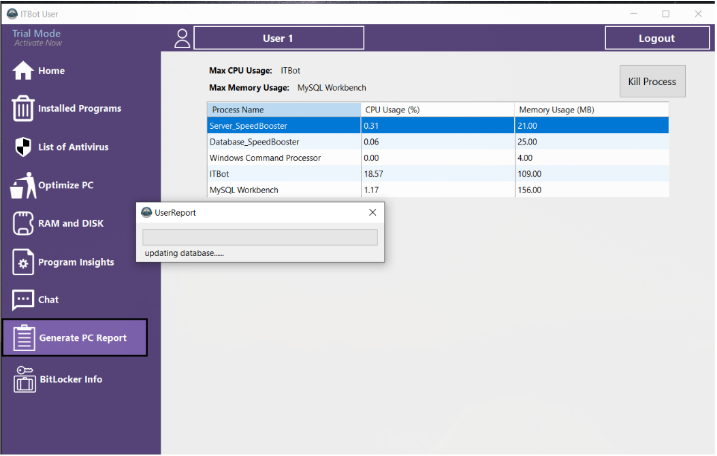Open the Program Insights gear document icon
The height and width of the screenshot is (456, 717).
click(x=23, y=262)
